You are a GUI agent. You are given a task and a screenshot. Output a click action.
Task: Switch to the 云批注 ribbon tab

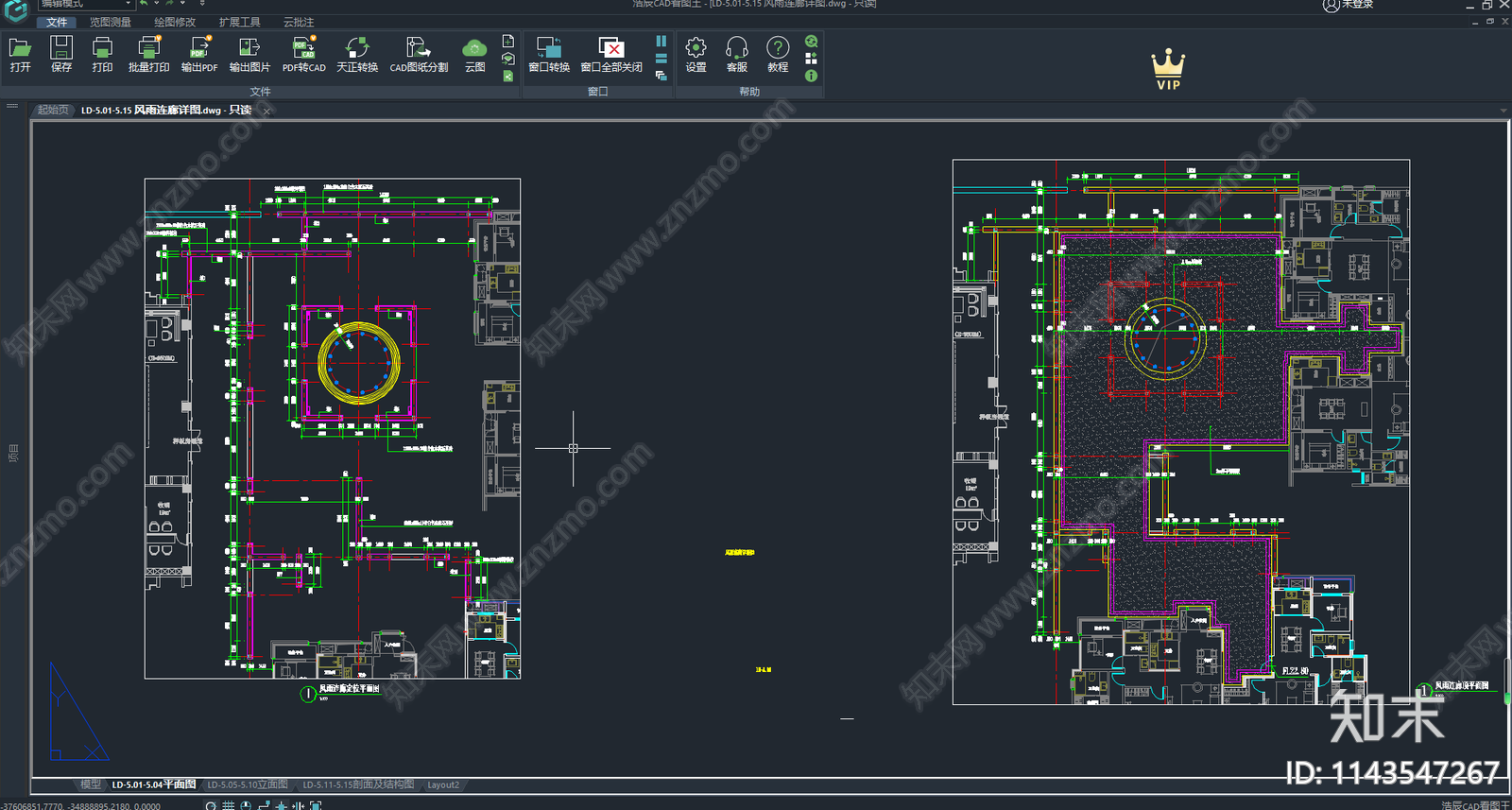tap(299, 22)
